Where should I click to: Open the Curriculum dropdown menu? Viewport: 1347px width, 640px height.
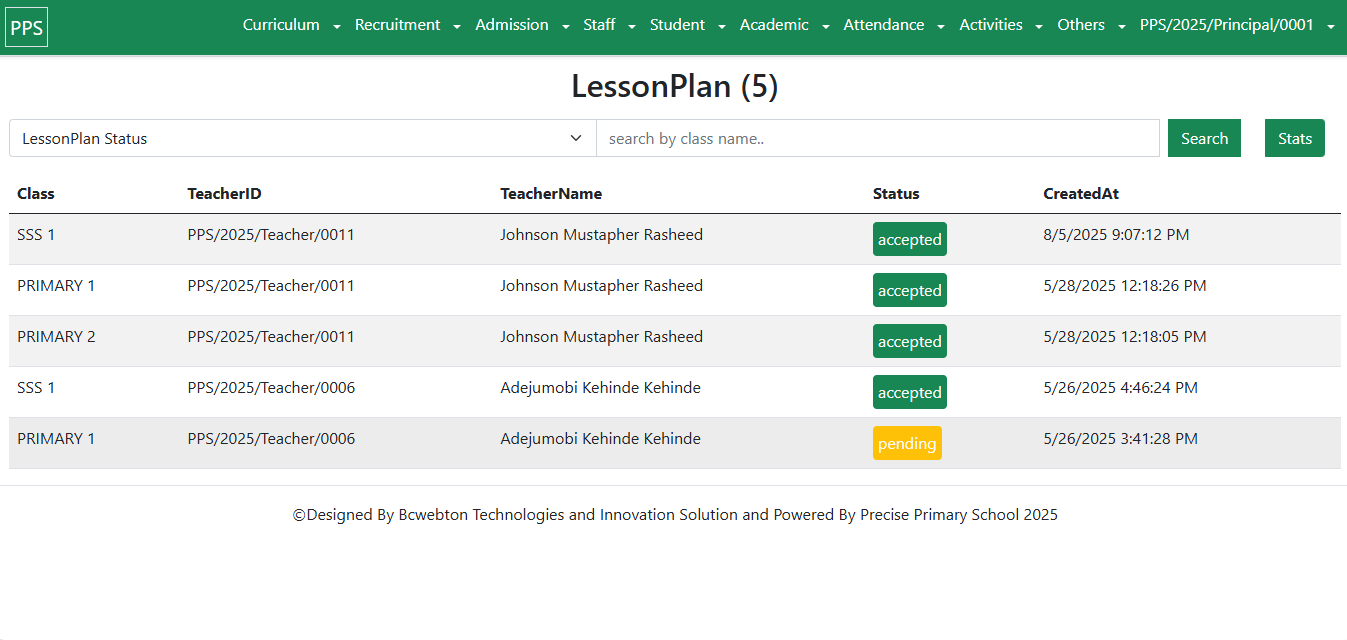tap(291, 25)
